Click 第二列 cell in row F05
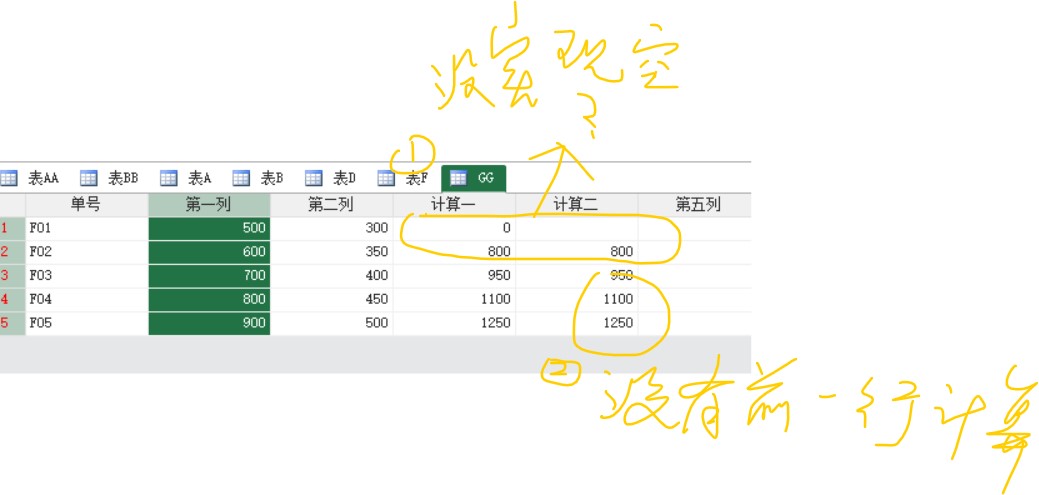 pyautogui.click(x=331, y=323)
